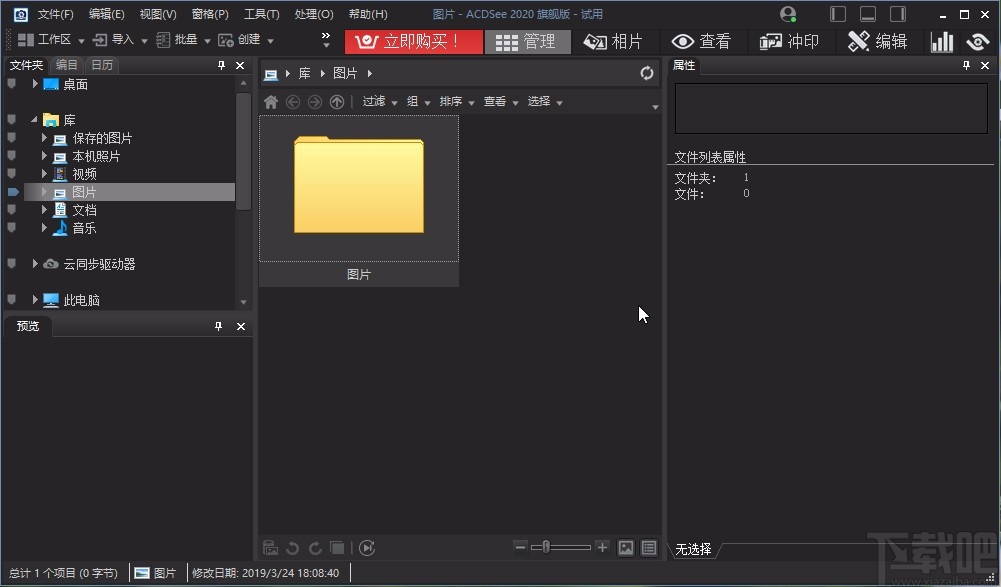
Task: Start a slideshow with the play icon
Action: pos(367,547)
